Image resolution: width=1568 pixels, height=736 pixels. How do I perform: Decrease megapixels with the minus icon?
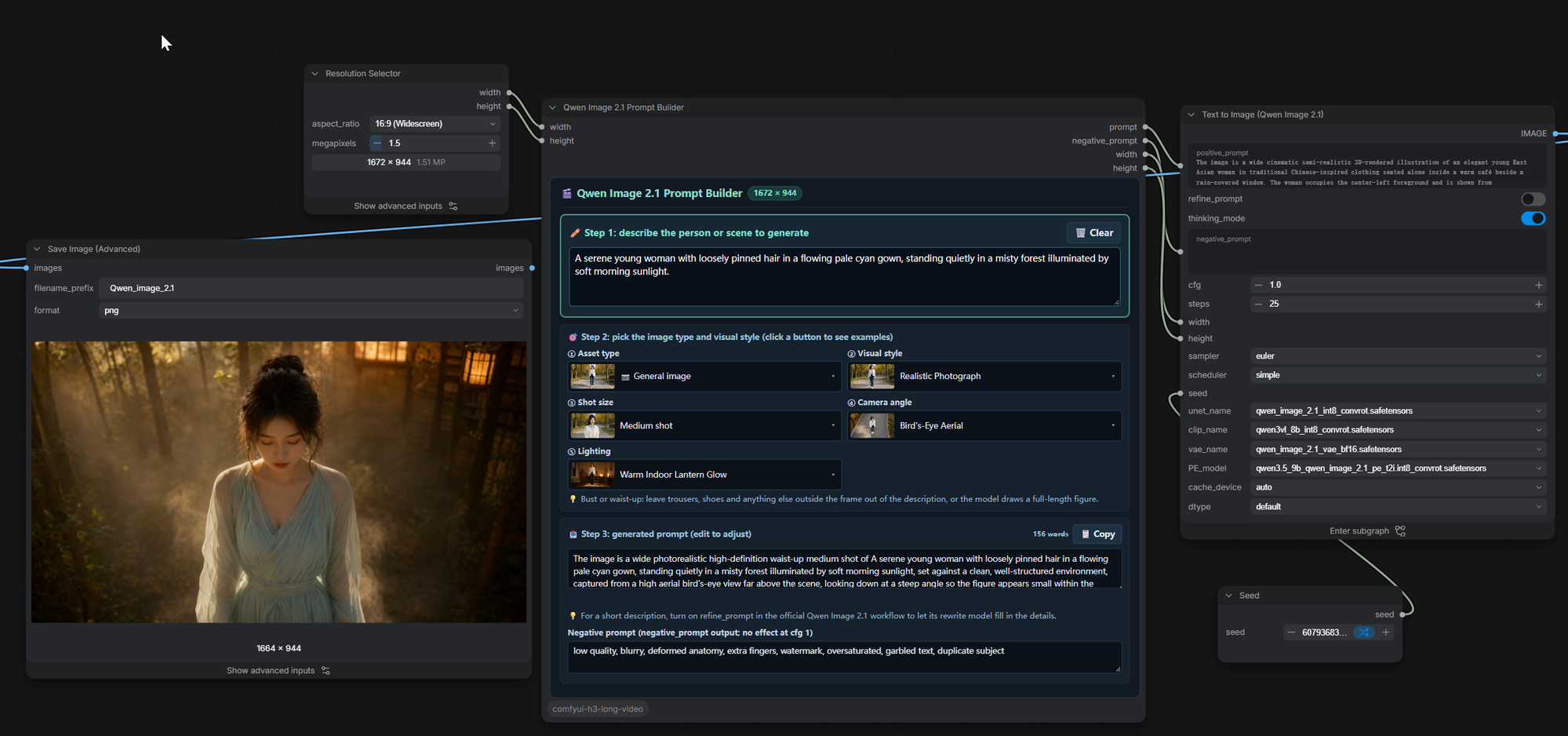click(377, 143)
